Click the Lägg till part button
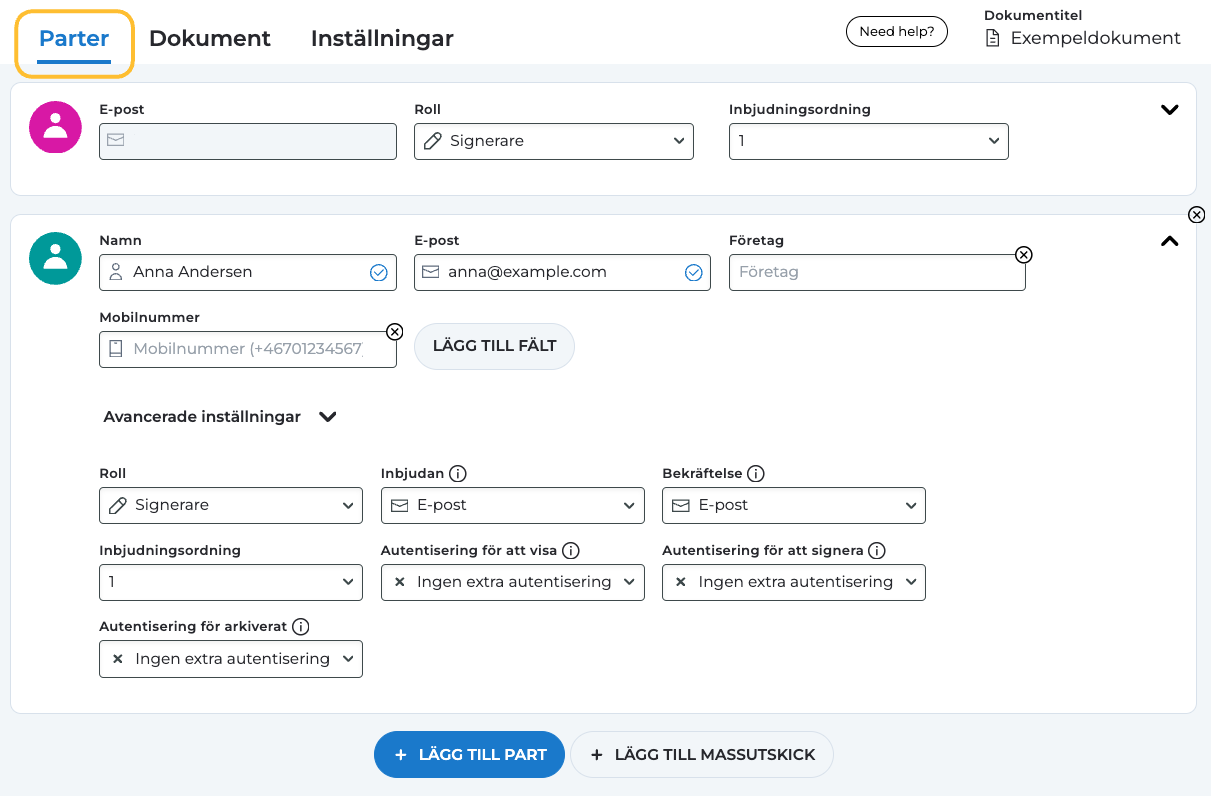This screenshot has height=796, width=1211. click(469, 754)
